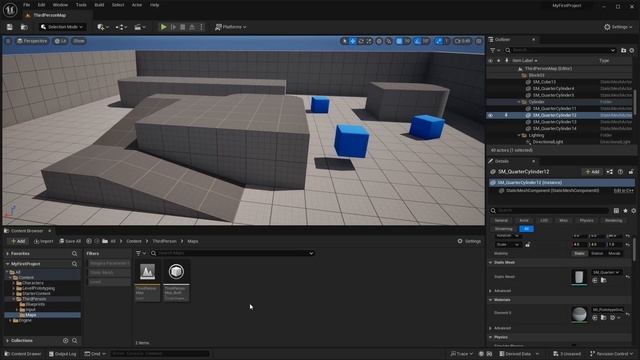Image resolution: width=640 pixels, height=360 pixels.
Task: Open the Blueprints toolbar menu icon
Action: [x=121, y=27]
